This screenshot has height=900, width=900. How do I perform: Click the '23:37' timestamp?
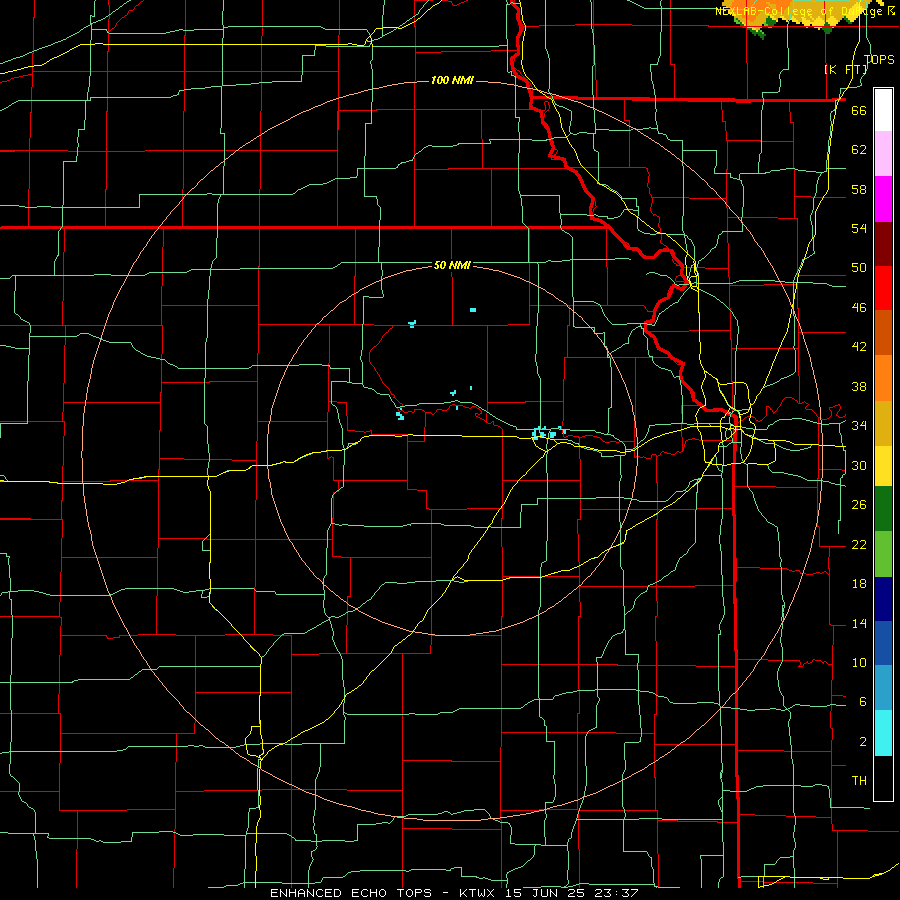tap(616, 893)
